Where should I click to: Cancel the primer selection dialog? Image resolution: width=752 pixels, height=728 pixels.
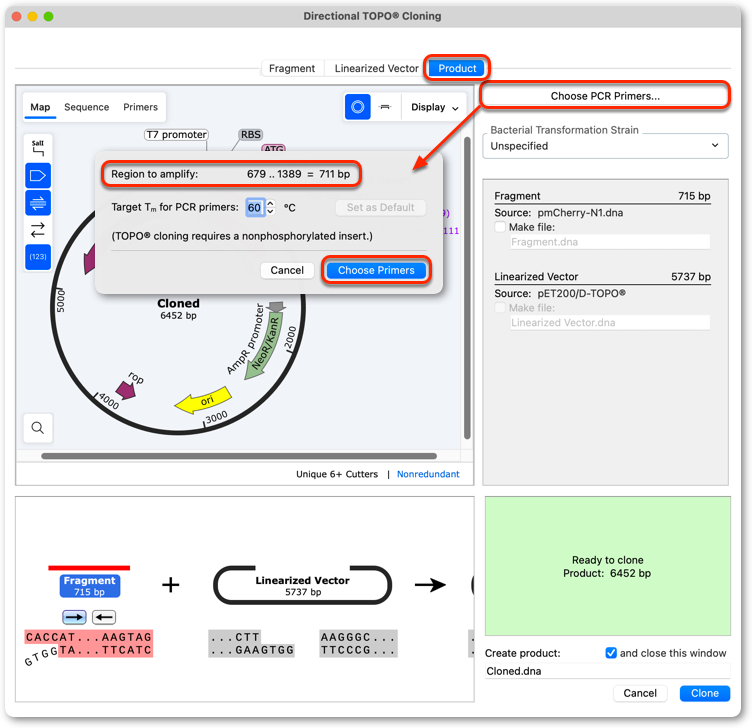[x=287, y=270]
